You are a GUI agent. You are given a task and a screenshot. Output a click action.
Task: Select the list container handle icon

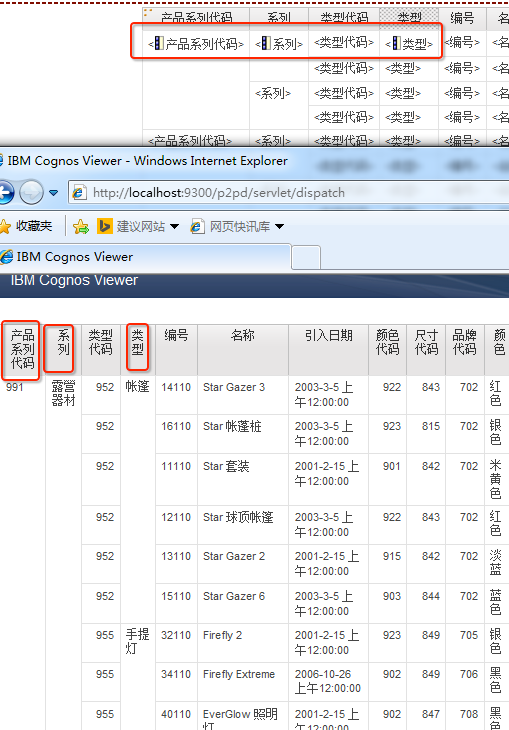pyautogui.click(x=148, y=13)
